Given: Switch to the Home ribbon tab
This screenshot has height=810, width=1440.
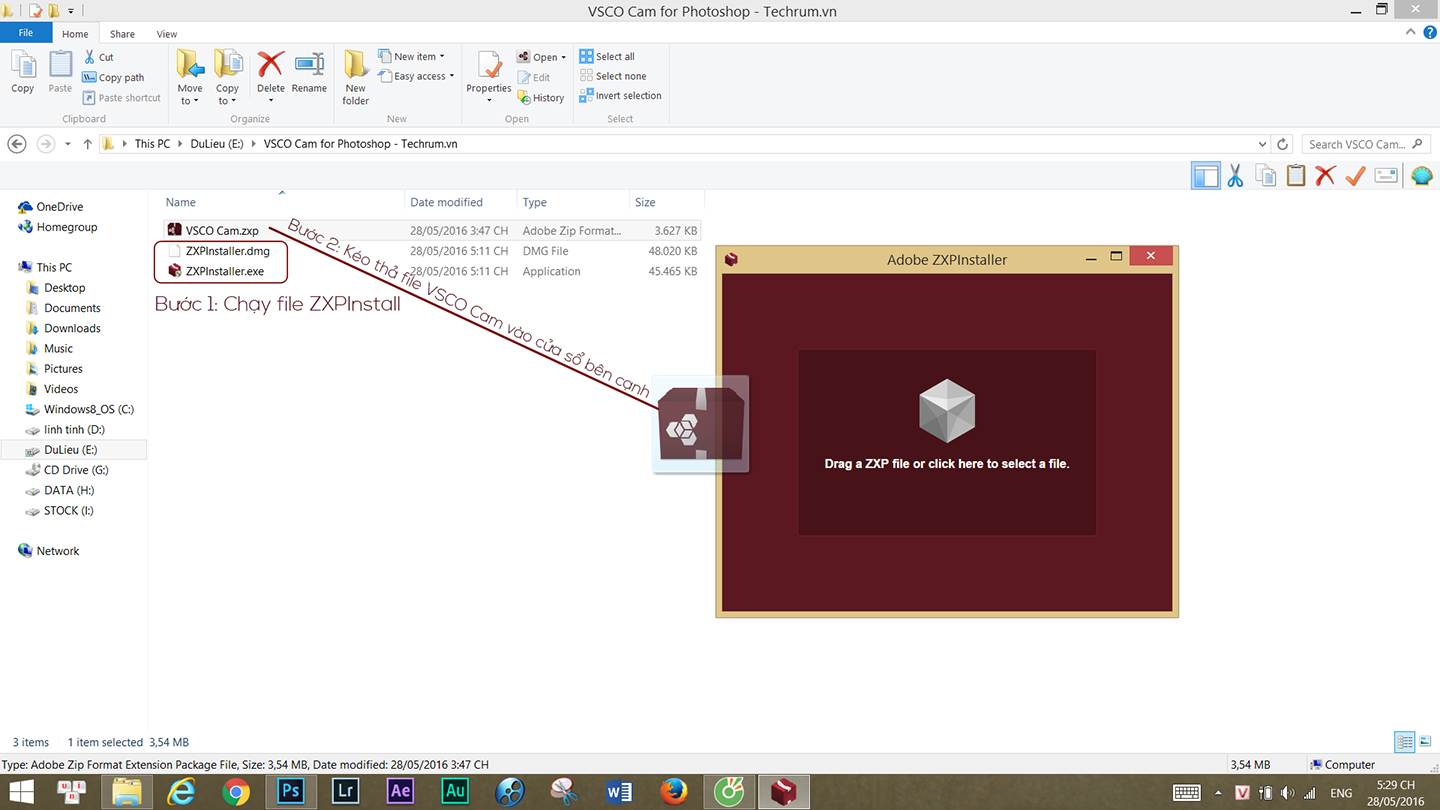Looking at the screenshot, I should point(75,34).
